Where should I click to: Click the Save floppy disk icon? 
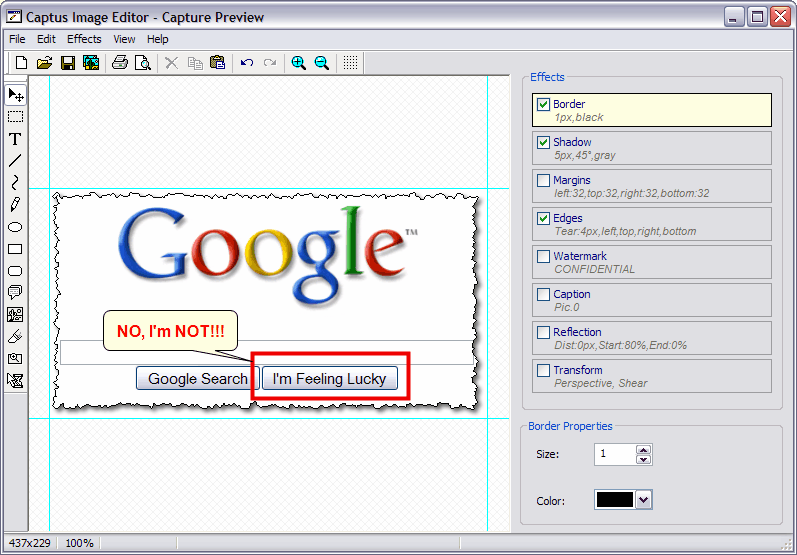click(68, 63)
